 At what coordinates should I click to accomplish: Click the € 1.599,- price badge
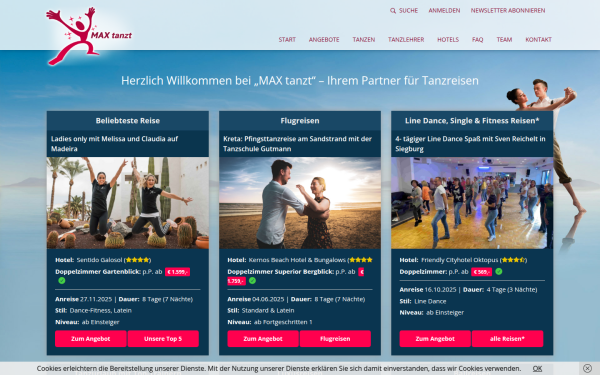177,272
